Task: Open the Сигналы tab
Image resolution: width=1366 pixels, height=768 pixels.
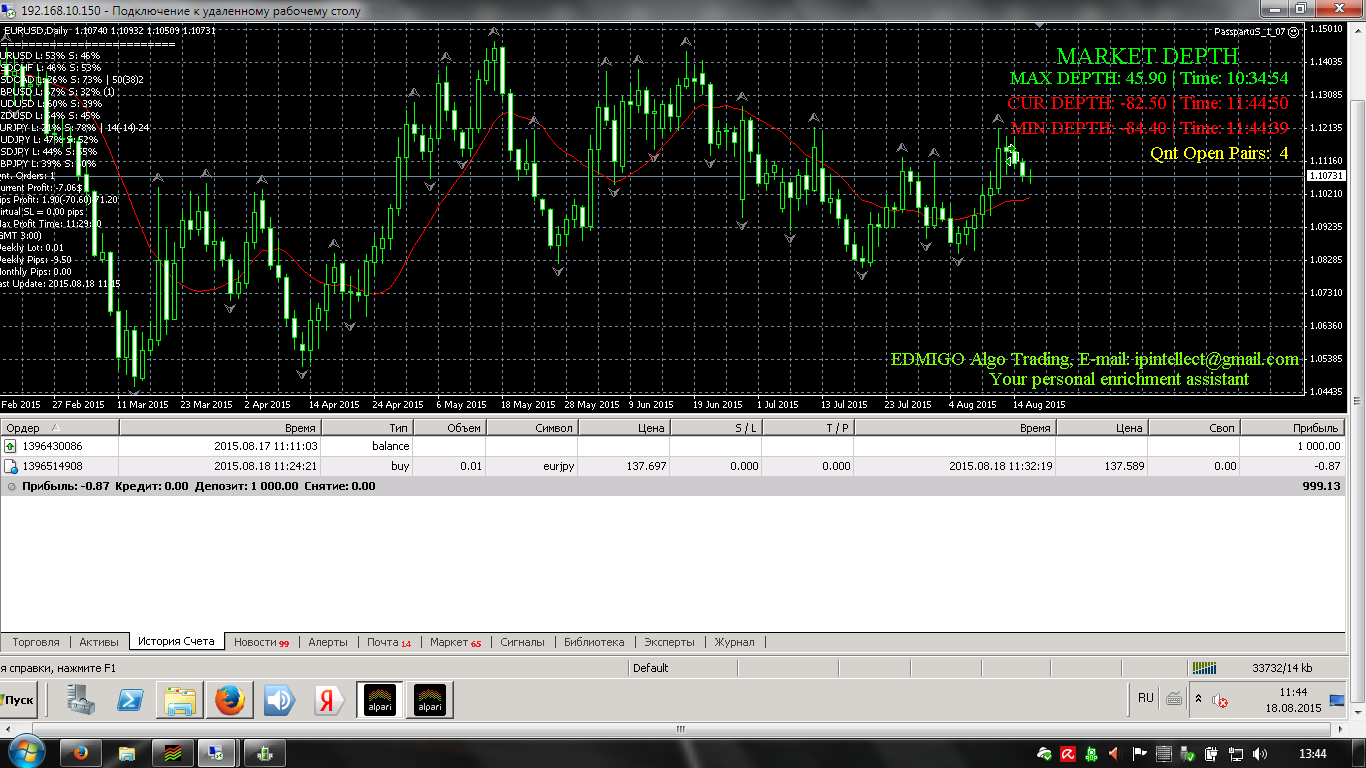Action: [x=522, y=642]
